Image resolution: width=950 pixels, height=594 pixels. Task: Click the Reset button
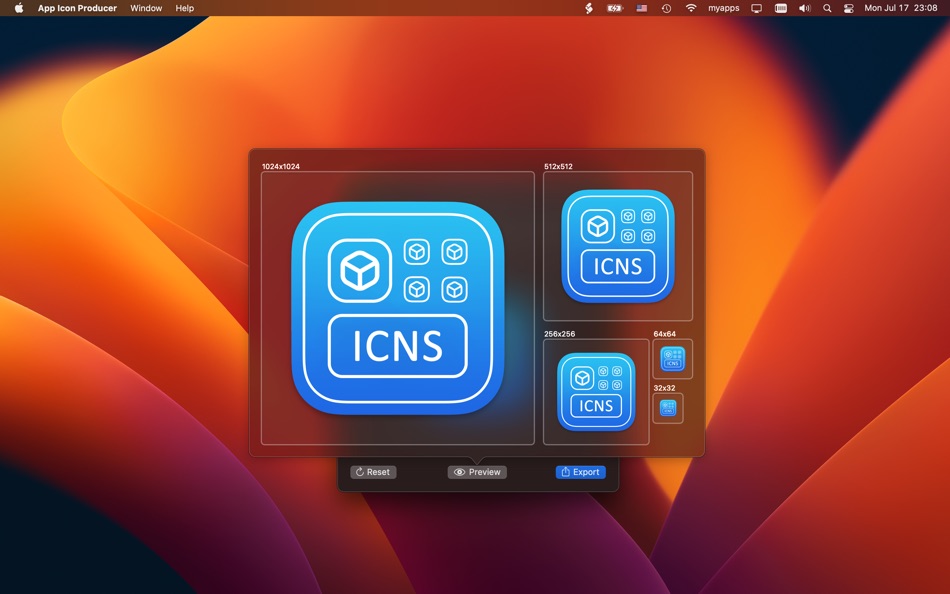(x=373, y=472)
